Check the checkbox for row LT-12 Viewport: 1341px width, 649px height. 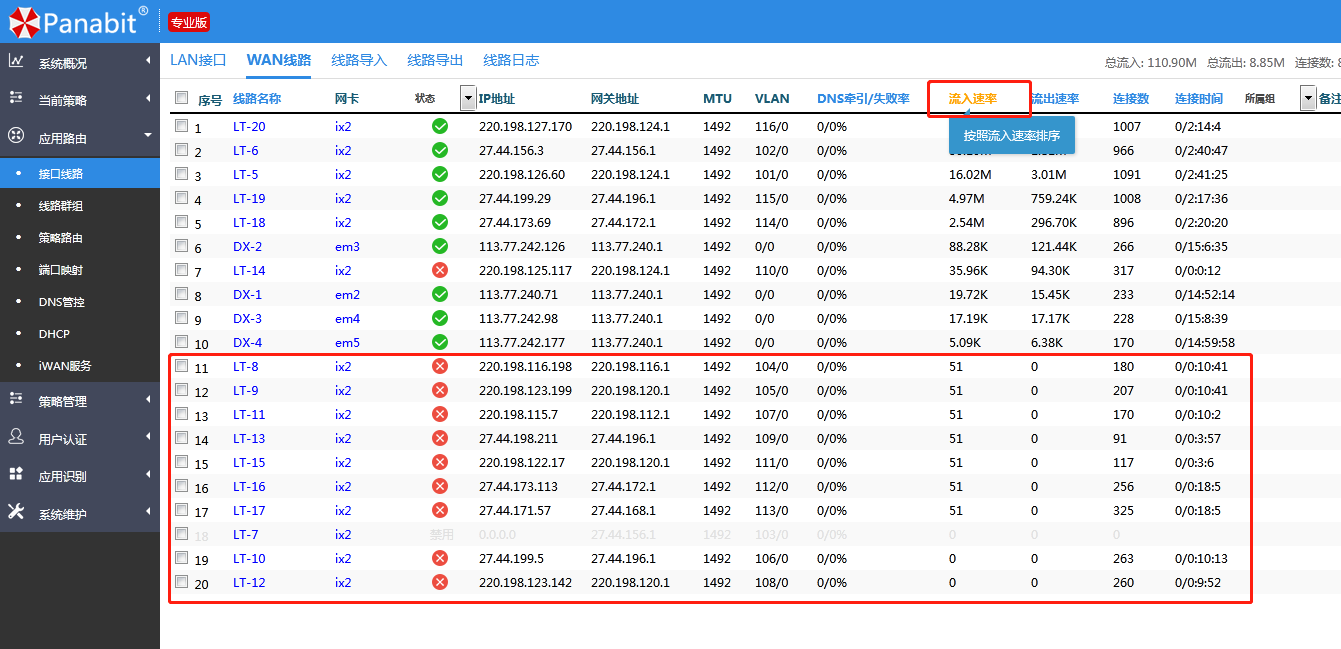[181, 582]
